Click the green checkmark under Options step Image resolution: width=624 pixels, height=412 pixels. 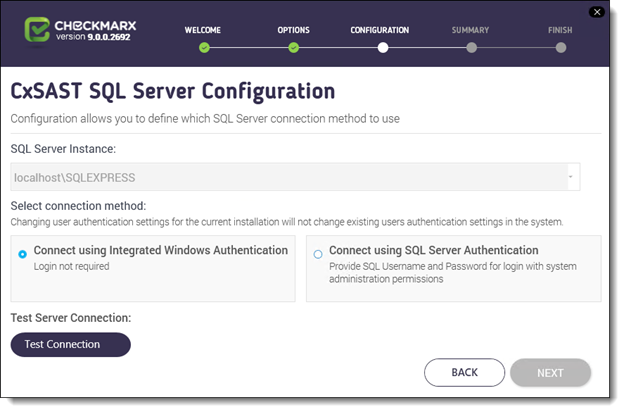pos(294,48)
